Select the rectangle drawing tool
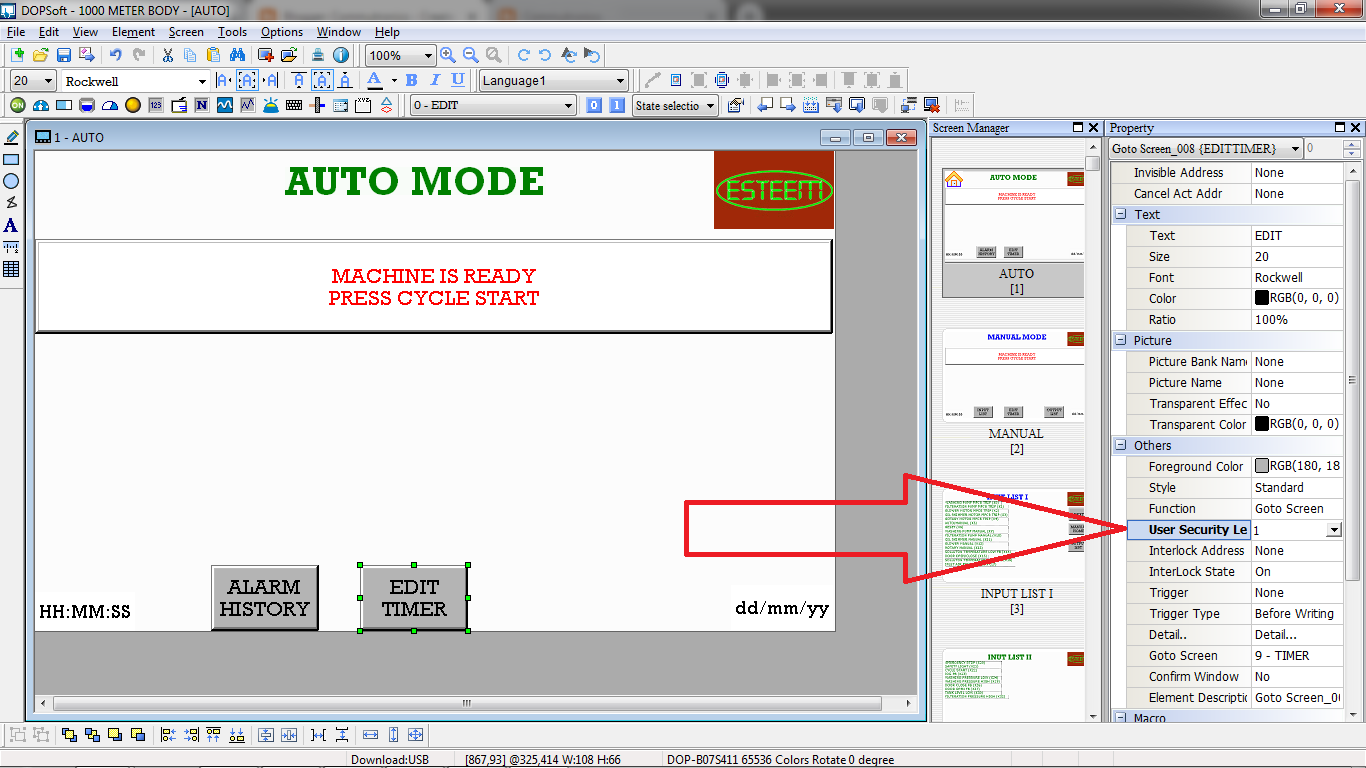Image resolution: width=1366 pixels, height=768 pixels. 12,160
